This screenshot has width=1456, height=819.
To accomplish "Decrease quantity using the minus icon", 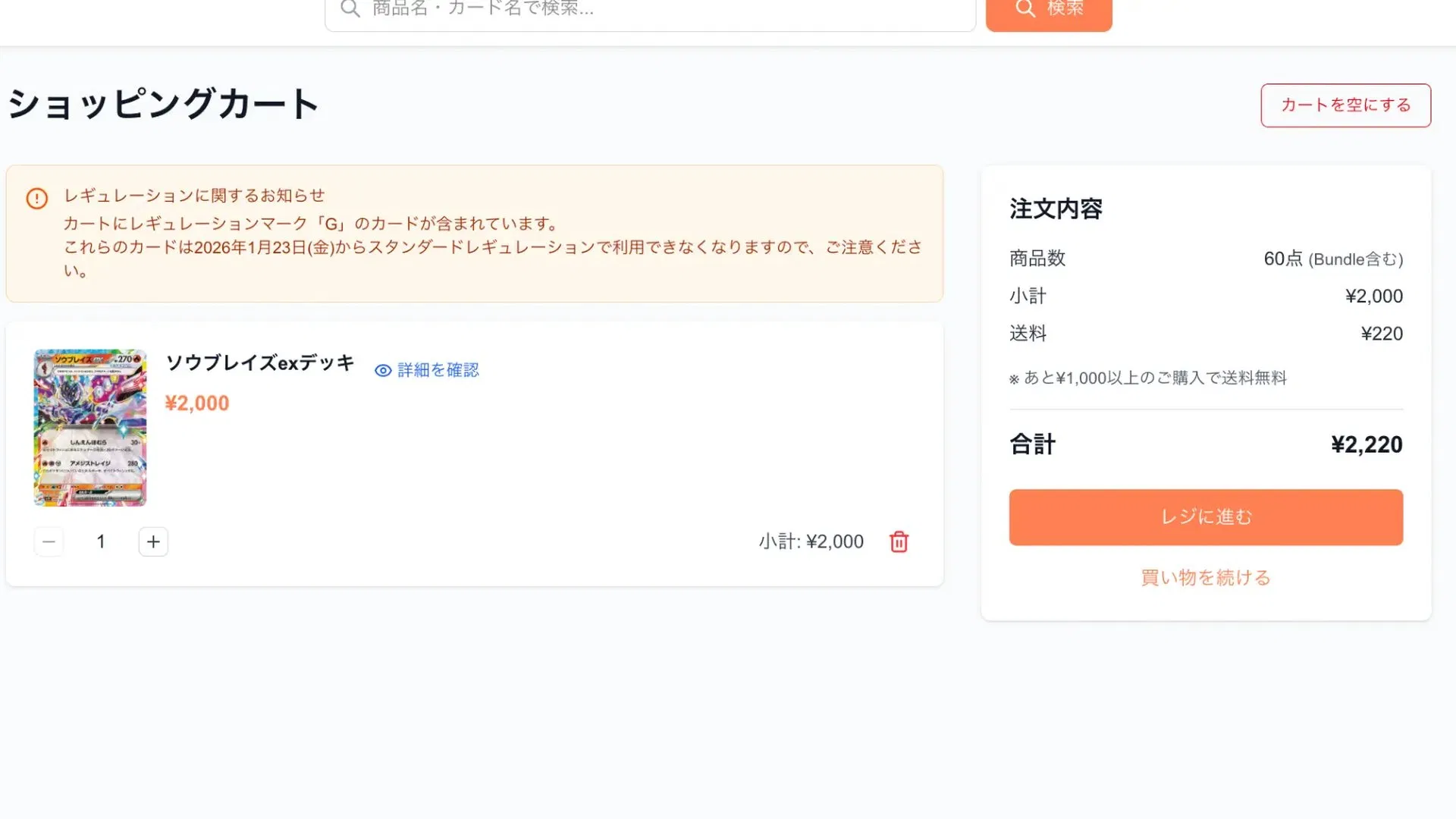I will point(49,541).
